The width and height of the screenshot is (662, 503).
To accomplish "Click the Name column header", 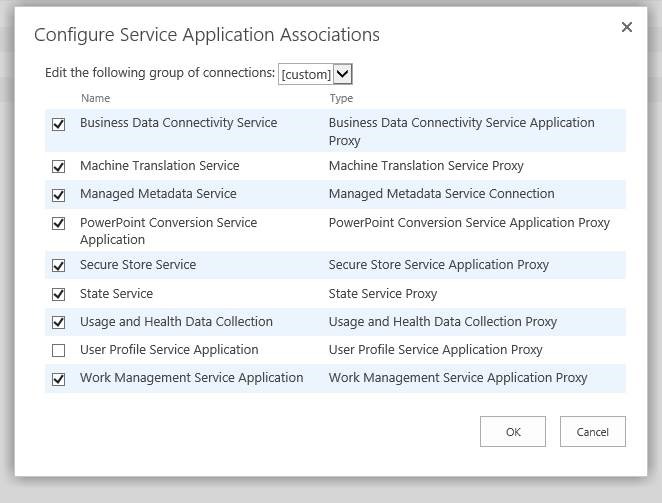I will [95, 98].
